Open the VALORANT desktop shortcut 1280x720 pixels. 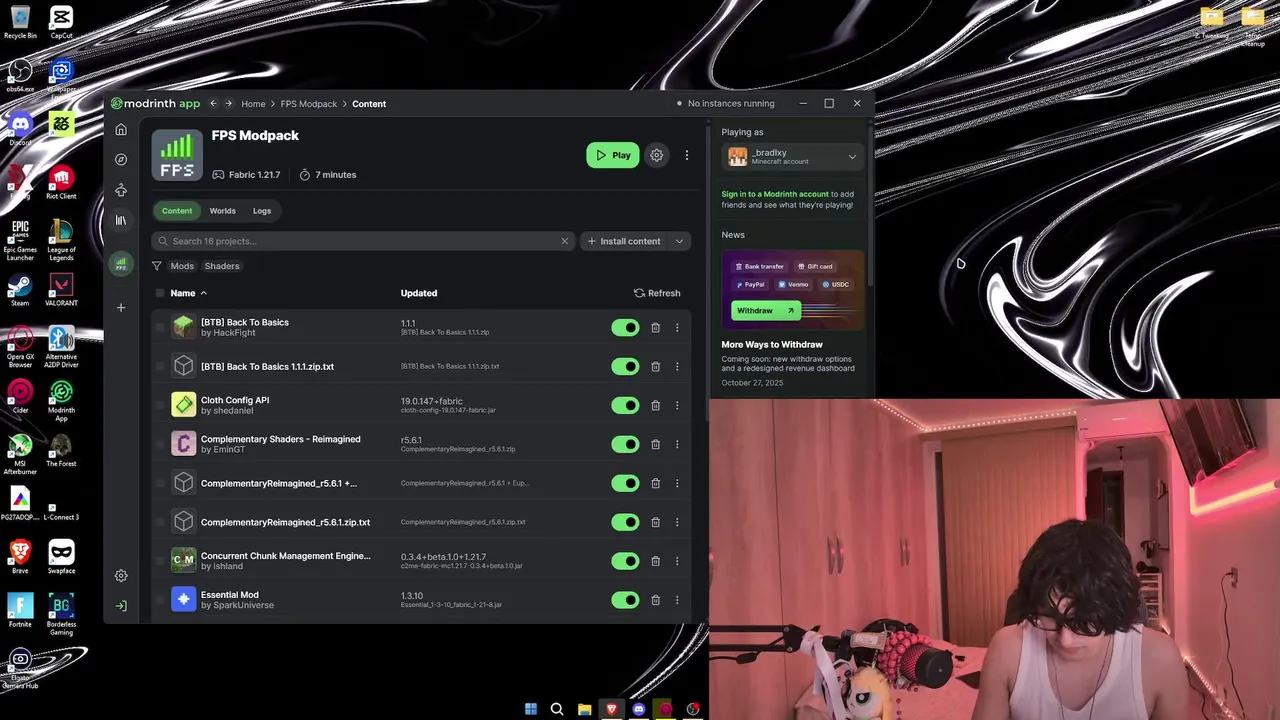[x=61, y=291]
